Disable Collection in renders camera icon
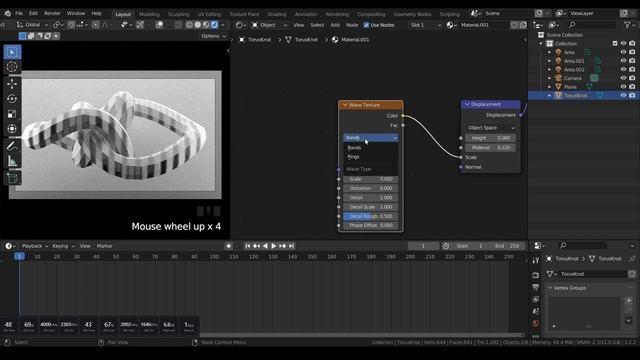Viewport: 640px width, 360px height. tap(632, 43)
